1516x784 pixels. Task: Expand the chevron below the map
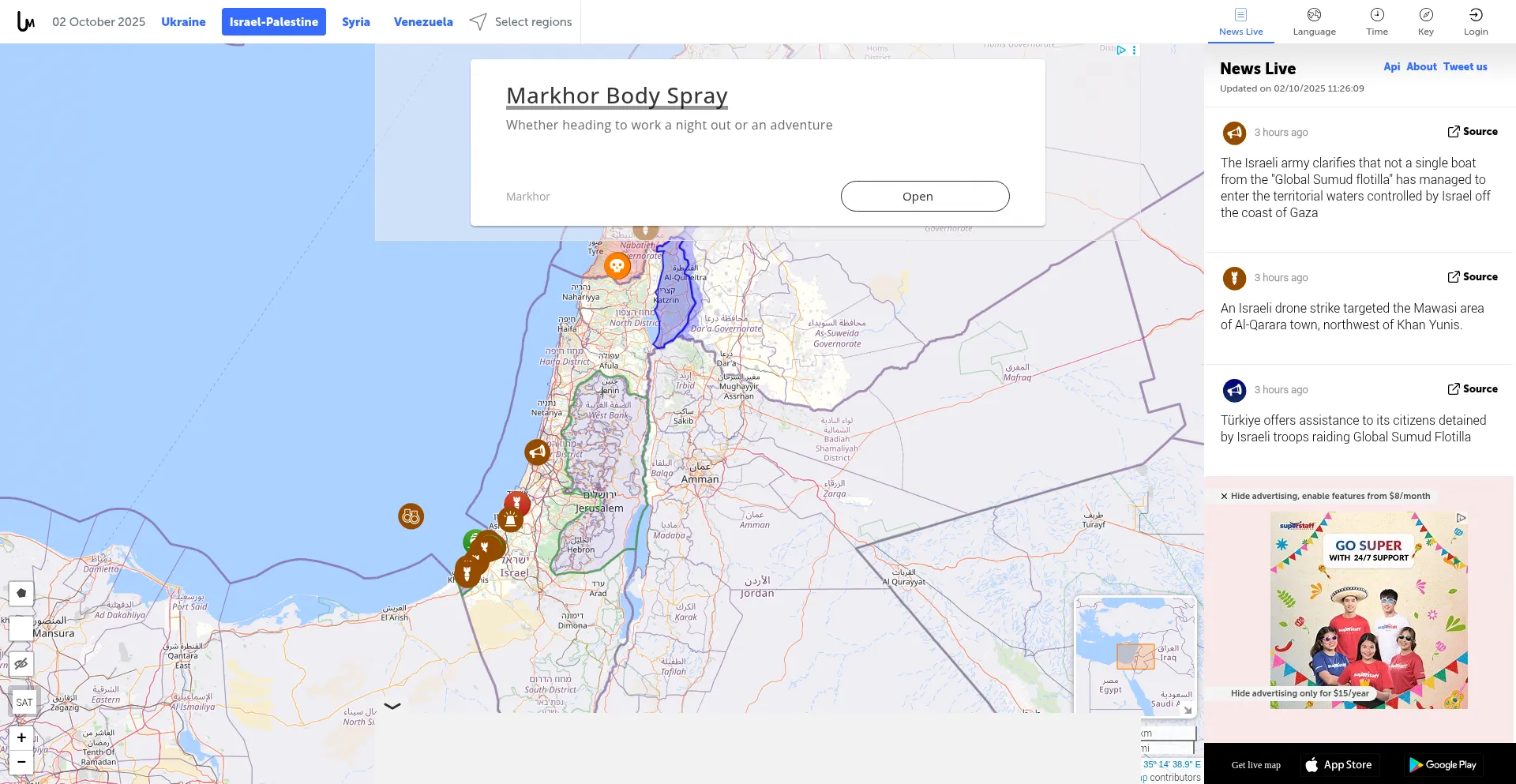pos(392,706)
